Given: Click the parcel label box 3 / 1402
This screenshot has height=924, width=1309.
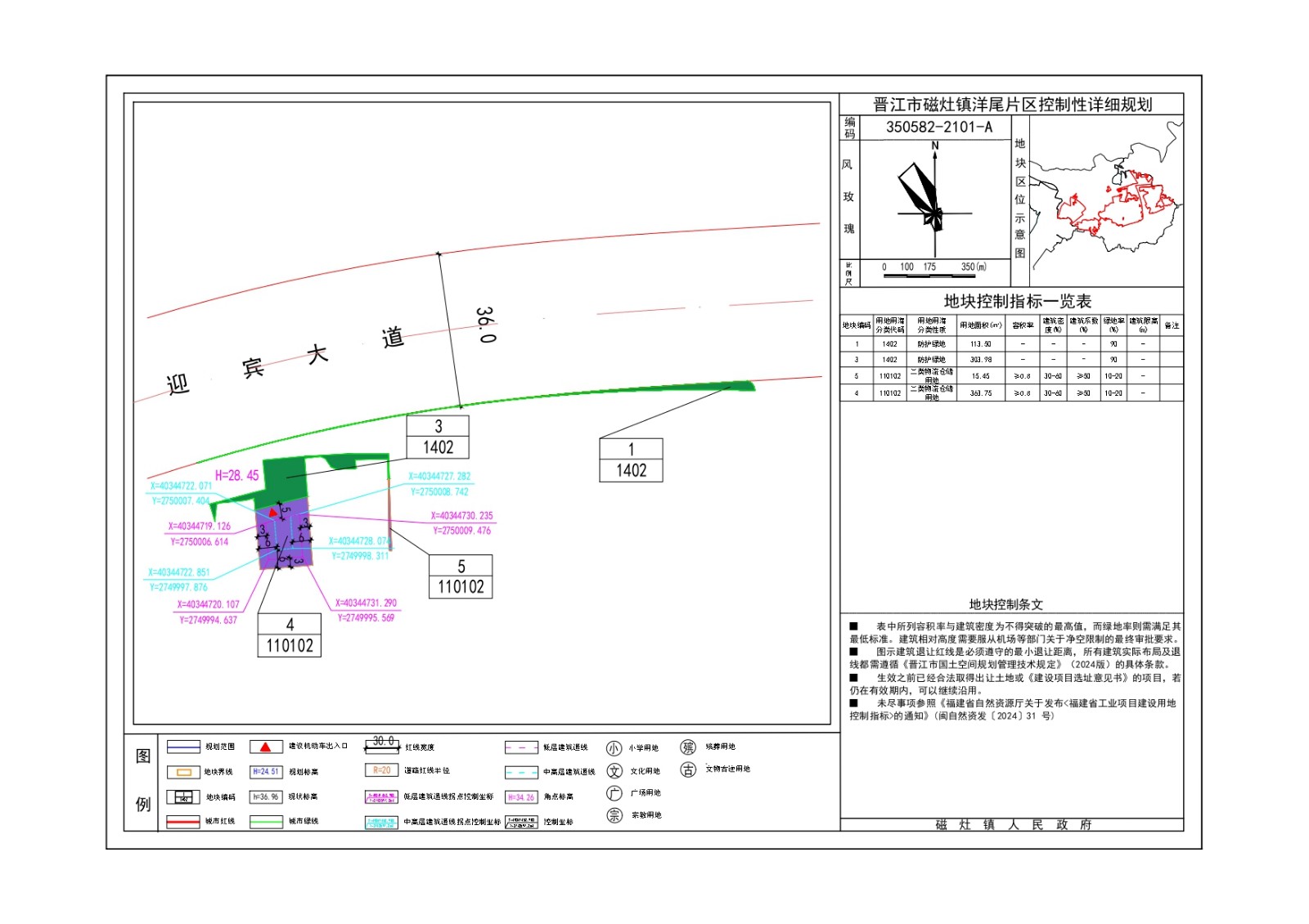Looking at the screenshot, I should pos(438,437).
